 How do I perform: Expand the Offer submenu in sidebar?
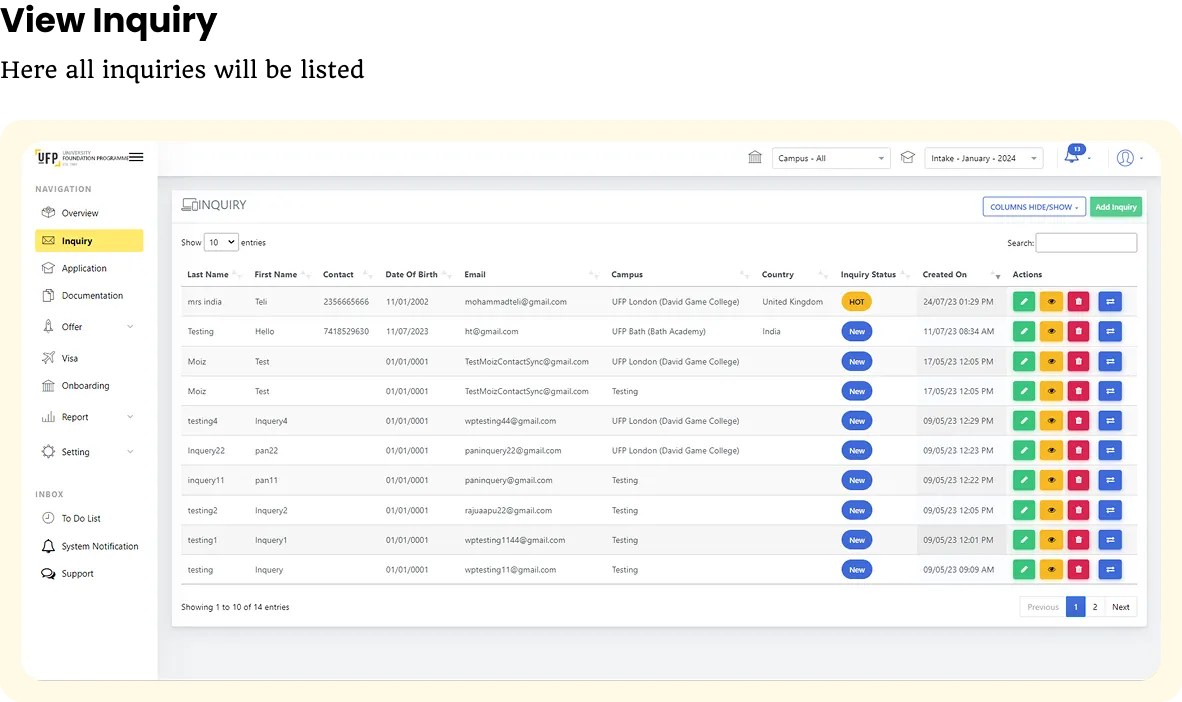click(89, 326)
